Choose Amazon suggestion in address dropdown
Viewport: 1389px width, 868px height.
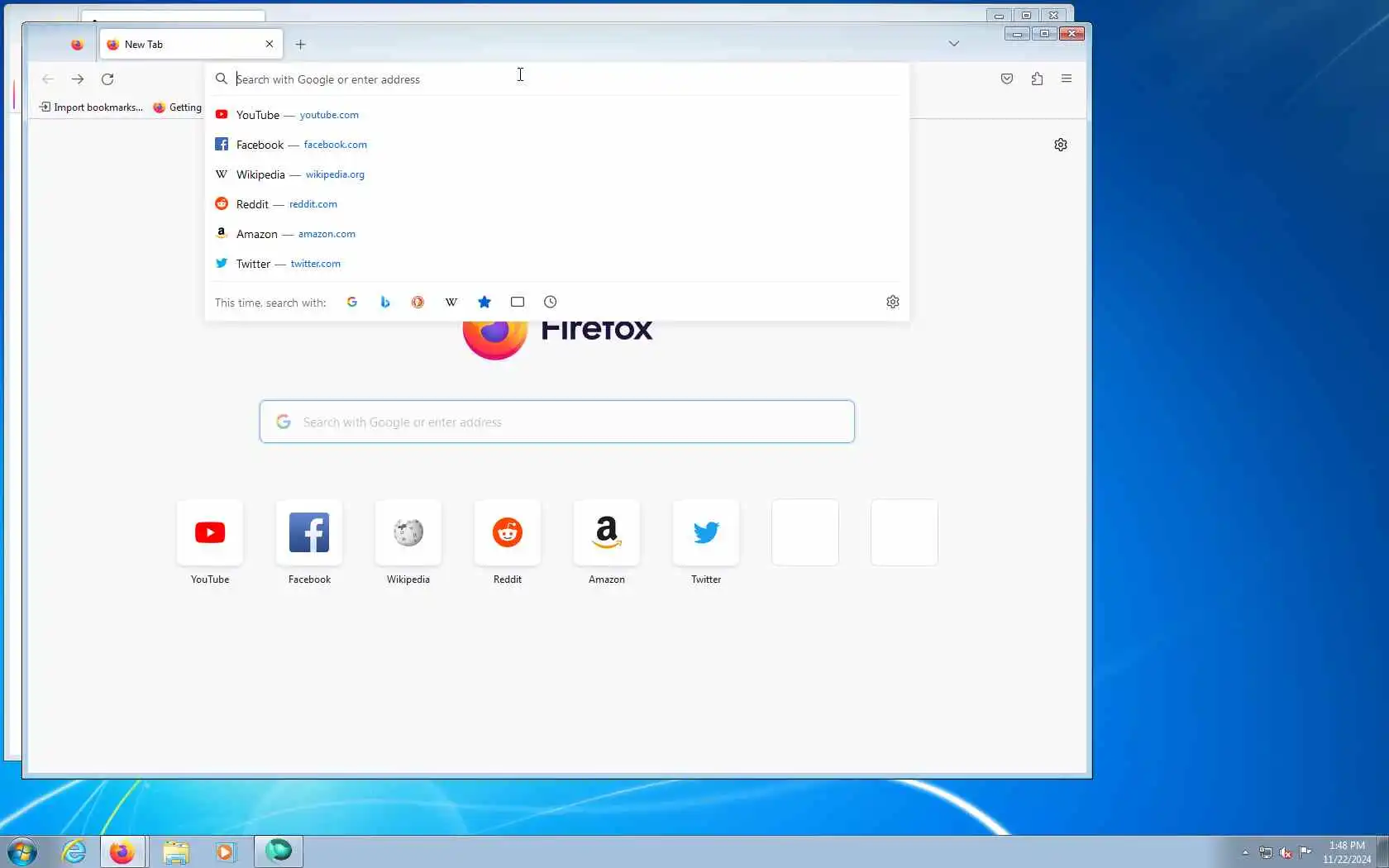(557, 234)
